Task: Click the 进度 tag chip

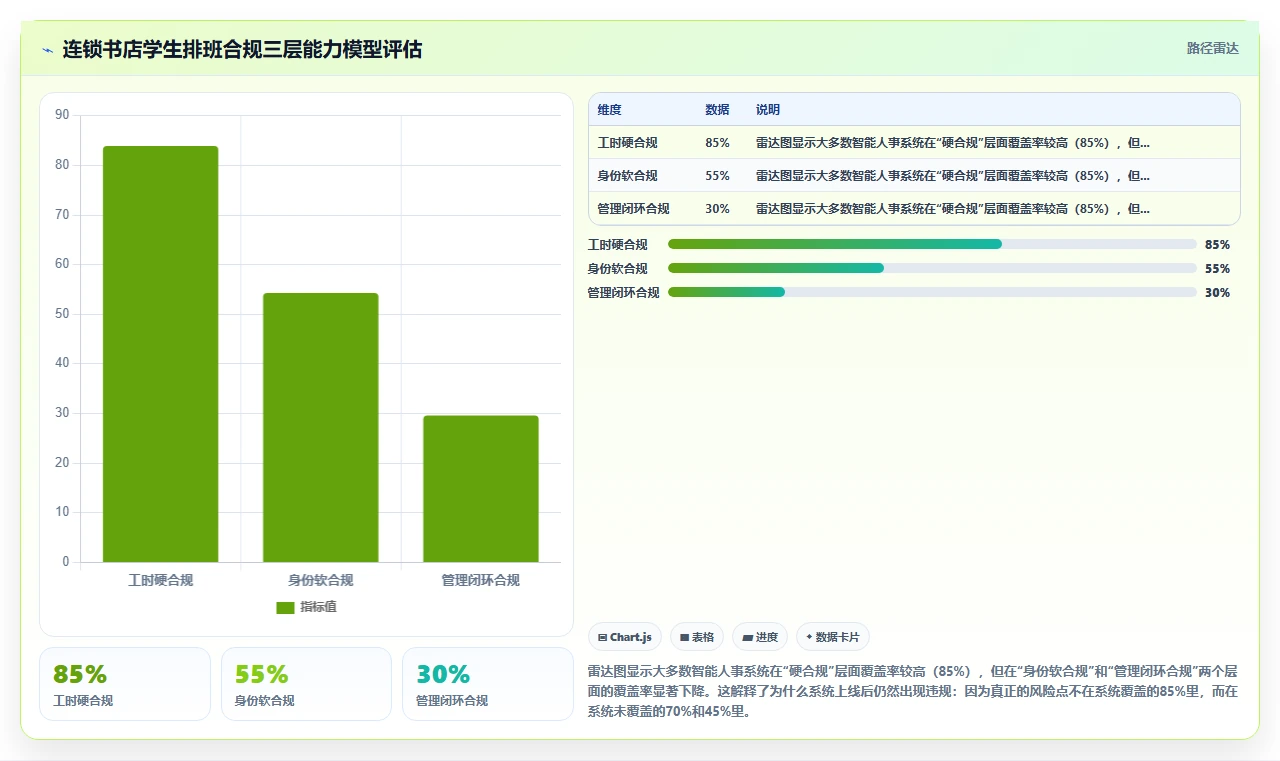Action: (x=760, y=637)
